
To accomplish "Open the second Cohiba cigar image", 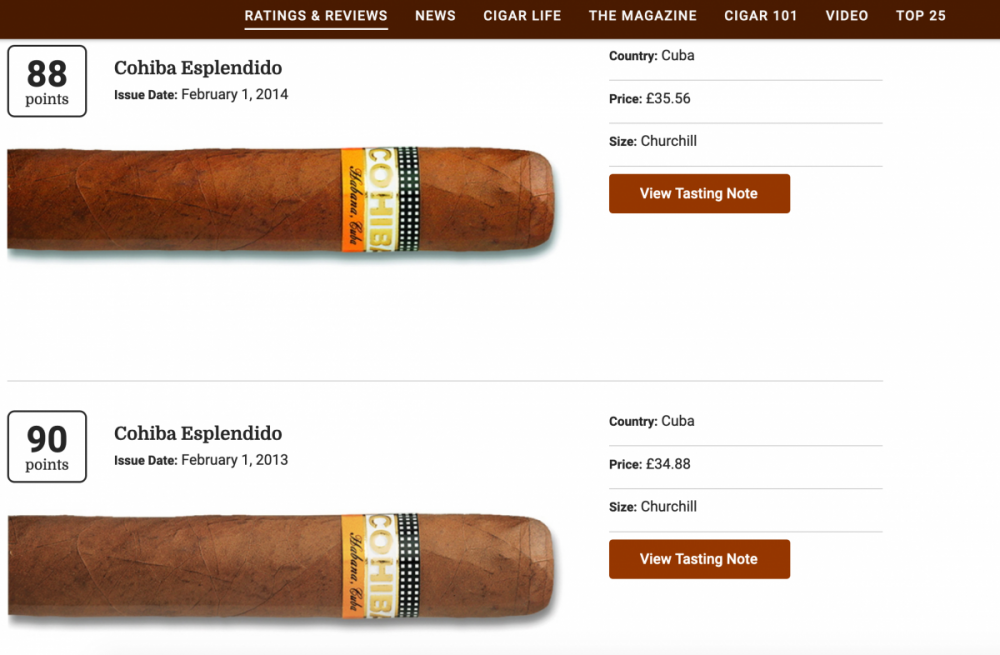I will [281, 566].
